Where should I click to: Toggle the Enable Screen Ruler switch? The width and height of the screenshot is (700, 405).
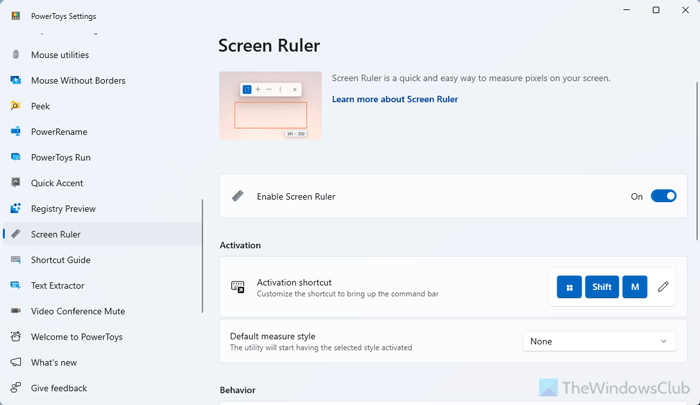tap(663, 197)
